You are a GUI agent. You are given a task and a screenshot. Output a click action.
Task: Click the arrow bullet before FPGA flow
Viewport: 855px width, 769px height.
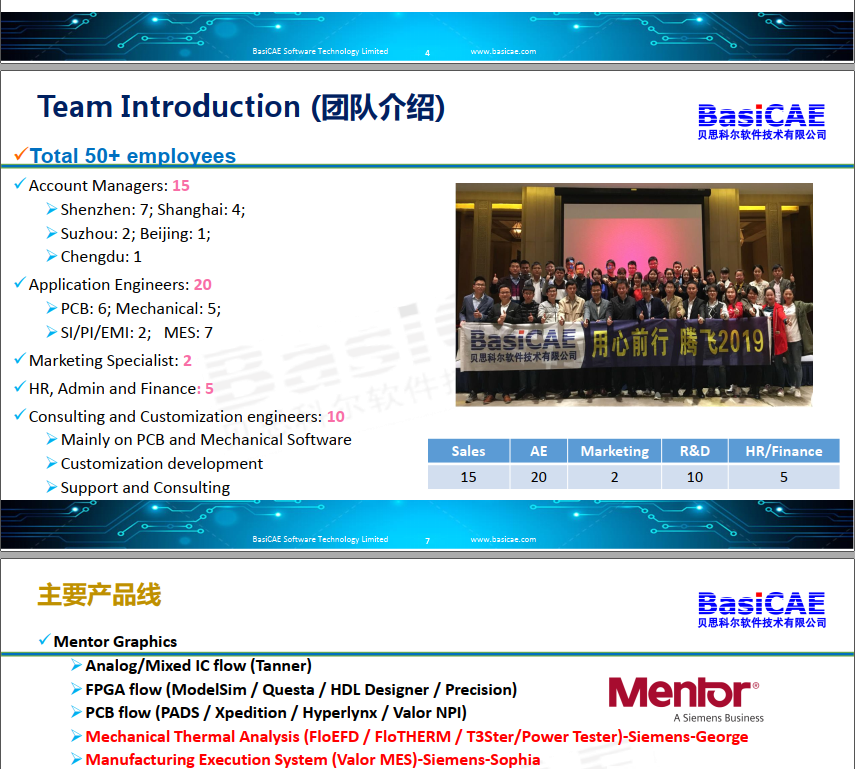(77, 690)
